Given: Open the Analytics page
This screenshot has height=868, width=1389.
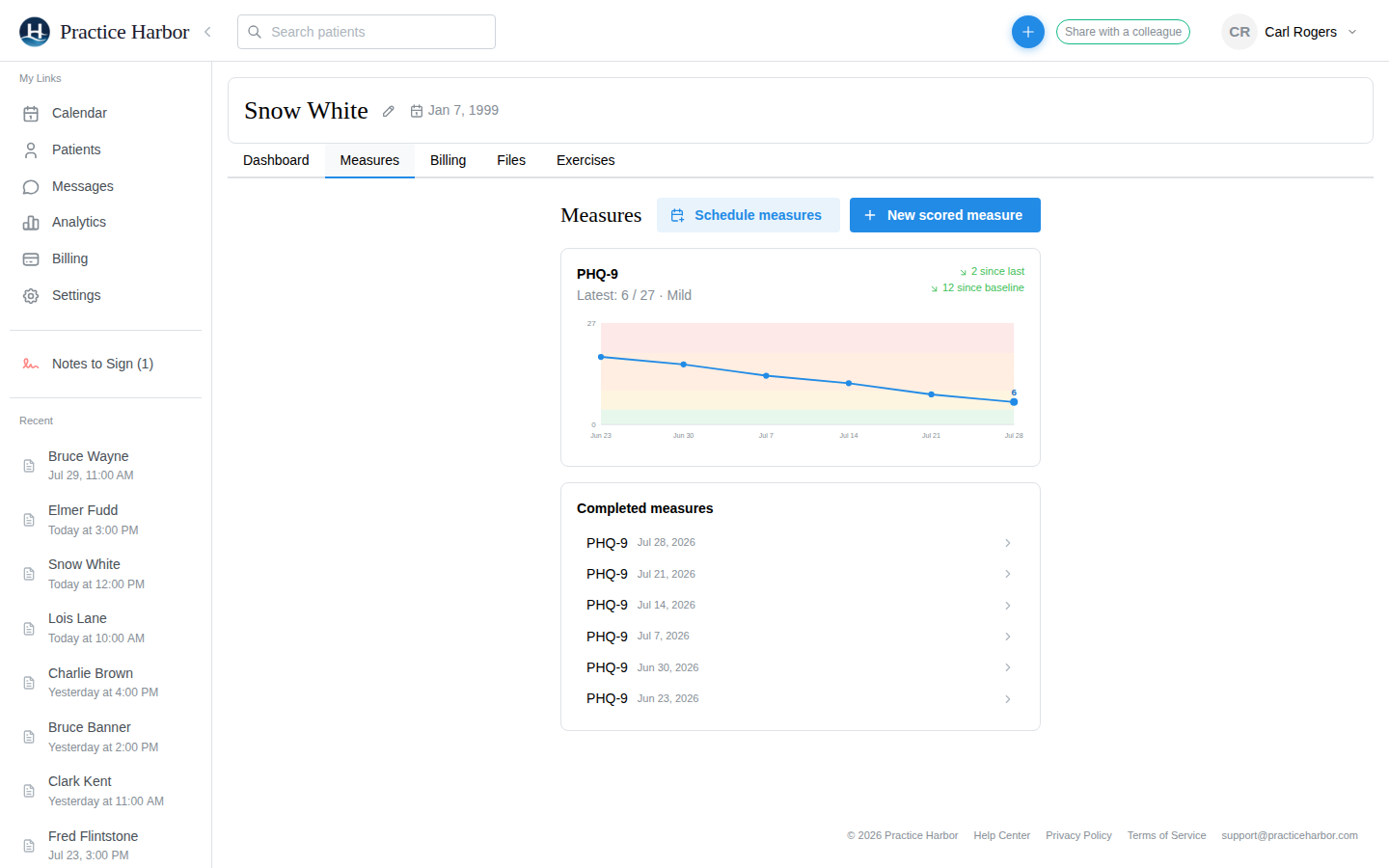Looking at the screenshot, I should [106, 222].
